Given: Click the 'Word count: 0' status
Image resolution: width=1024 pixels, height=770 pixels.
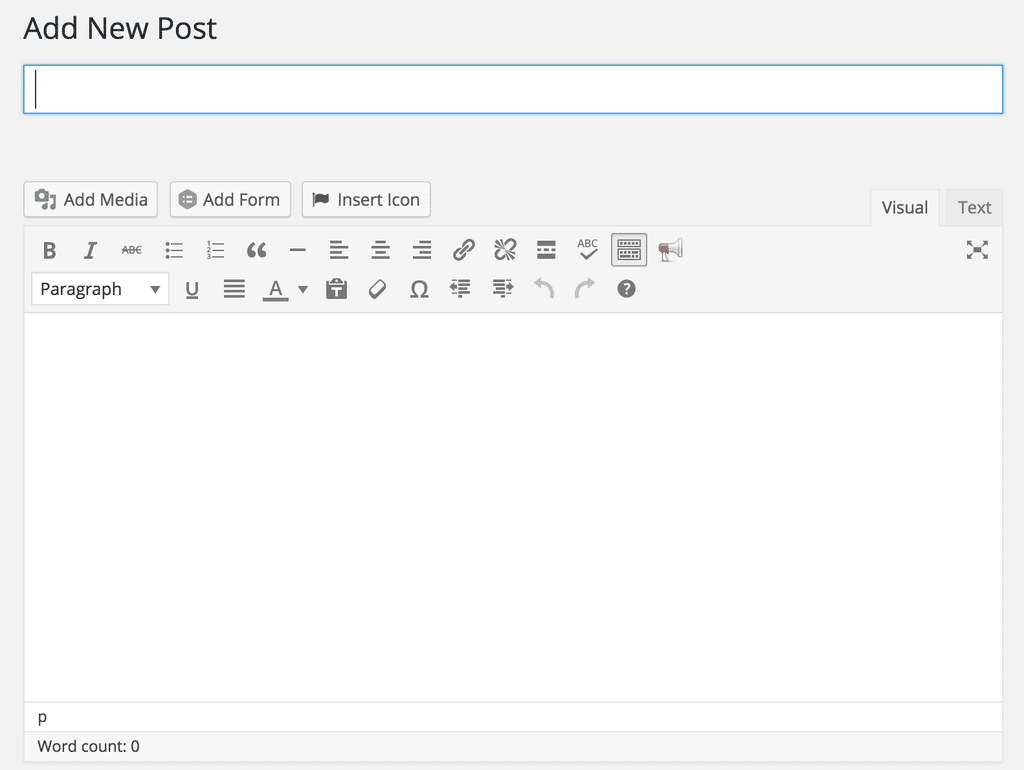Looking at the screenshot, I should click(x=88, y=746).
